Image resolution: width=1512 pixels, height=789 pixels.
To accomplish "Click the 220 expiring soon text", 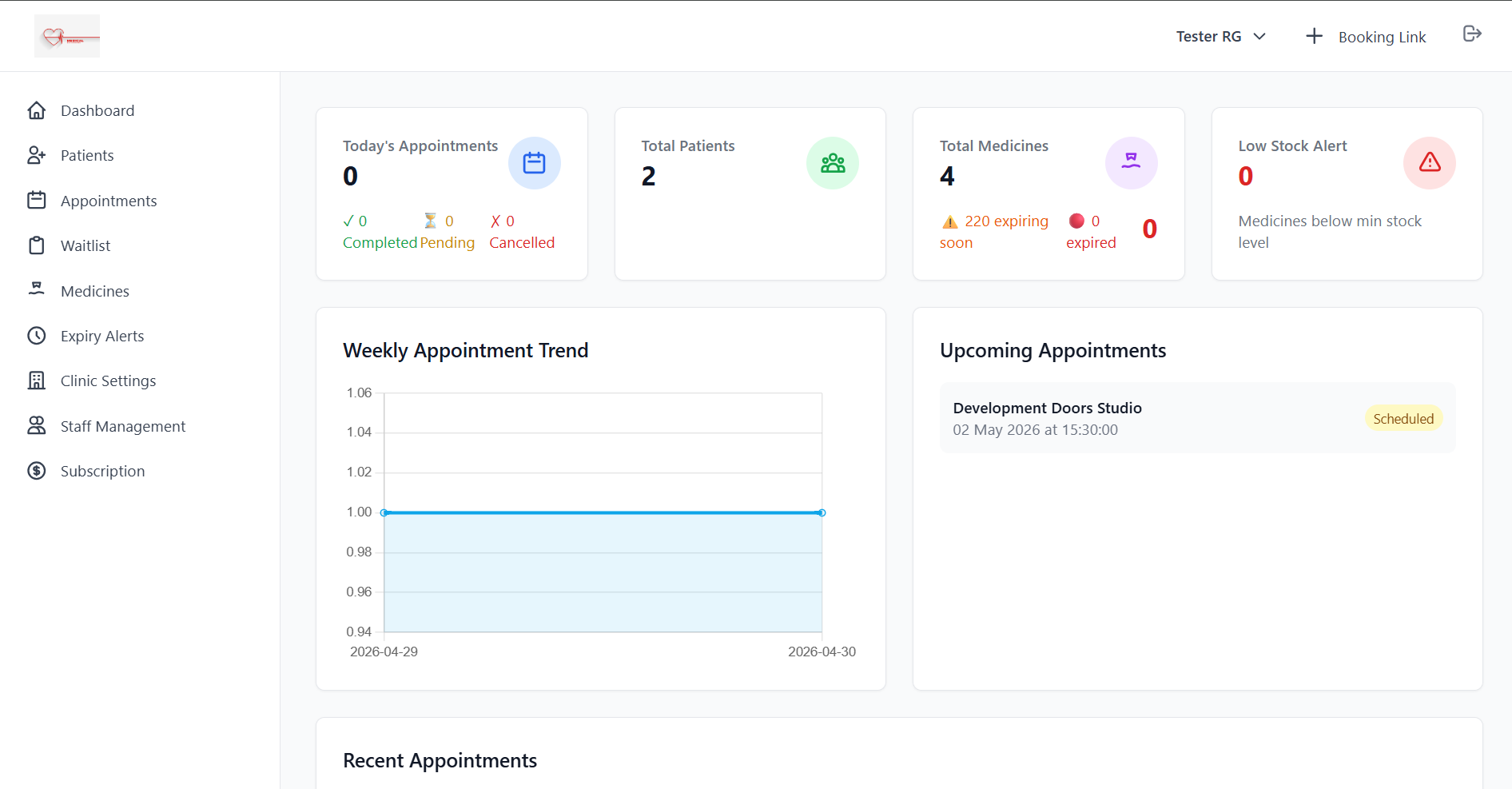I will coord(994,232).
